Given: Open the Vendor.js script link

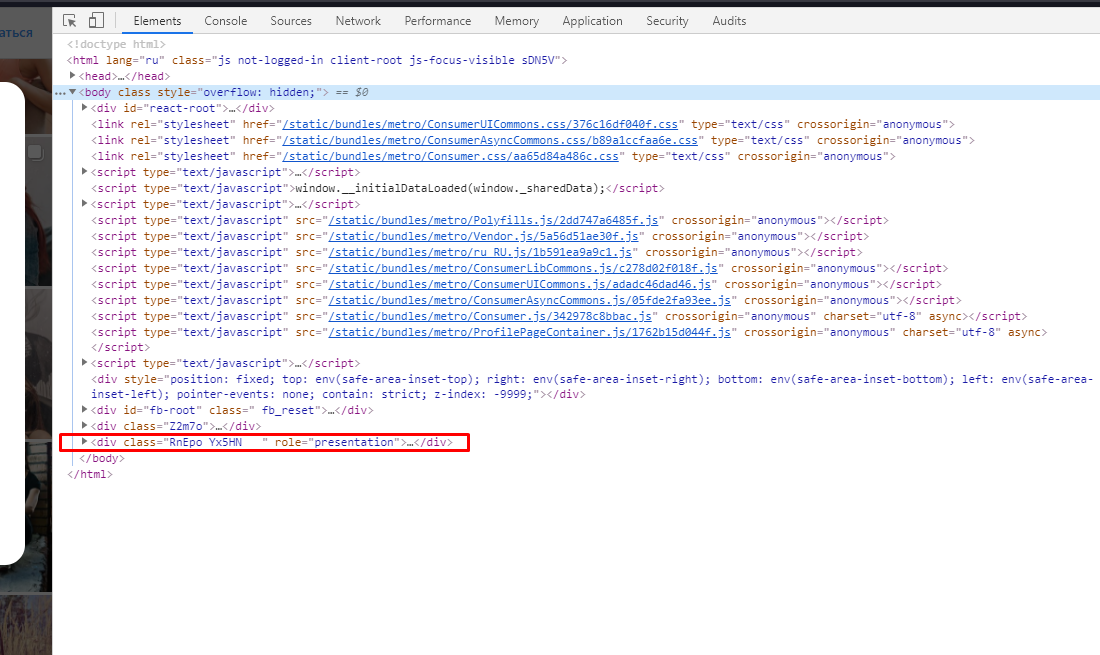Looking at the screenshot, I should click(483, 236).
